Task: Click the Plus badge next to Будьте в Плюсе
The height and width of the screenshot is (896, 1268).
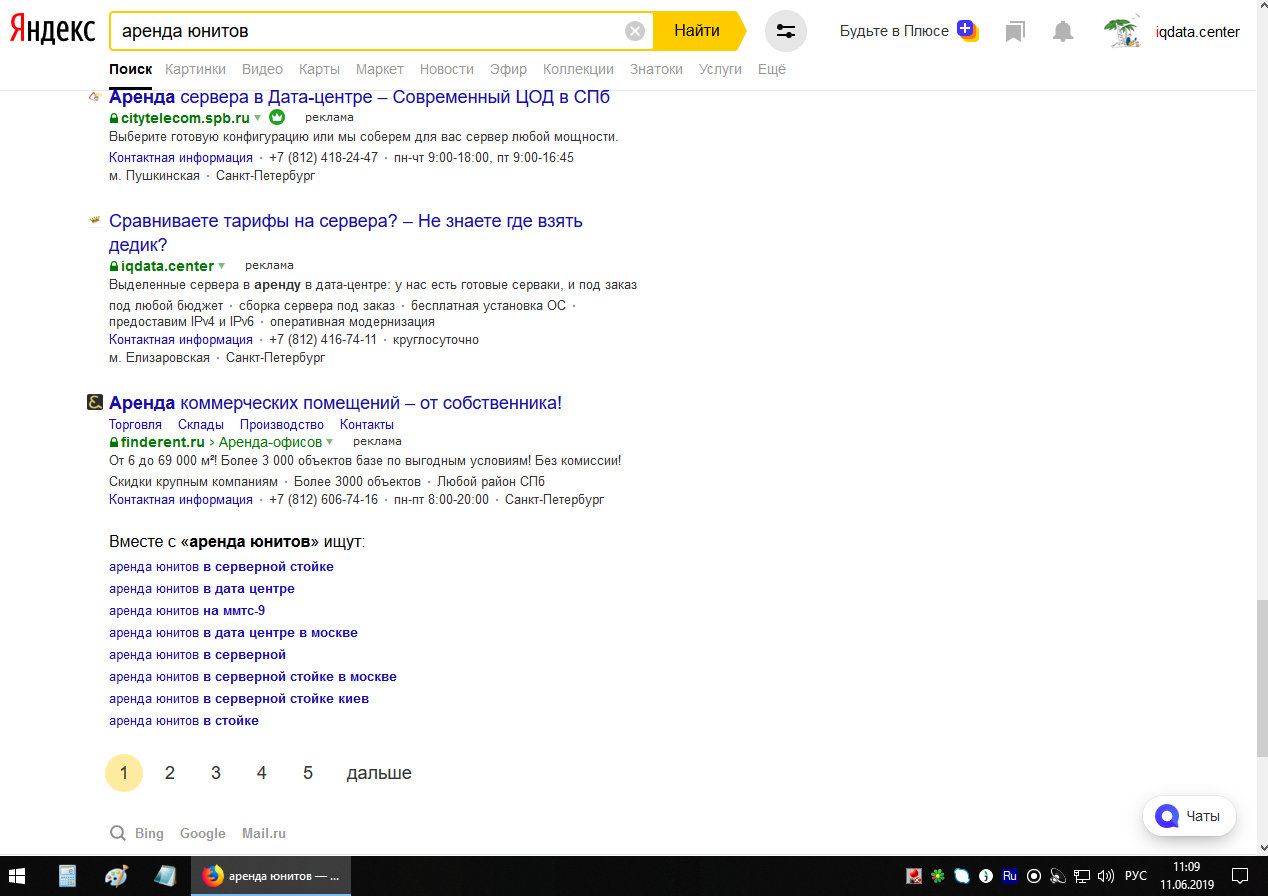Action: click(x=967, y=30)
